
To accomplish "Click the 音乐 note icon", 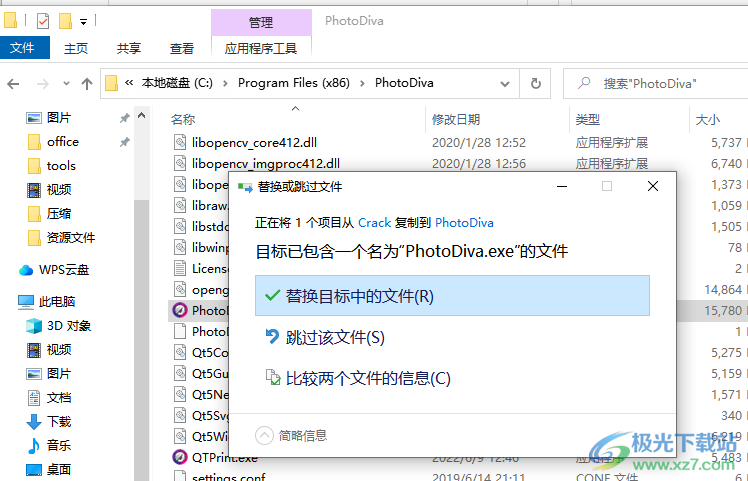I will (34, 446).
